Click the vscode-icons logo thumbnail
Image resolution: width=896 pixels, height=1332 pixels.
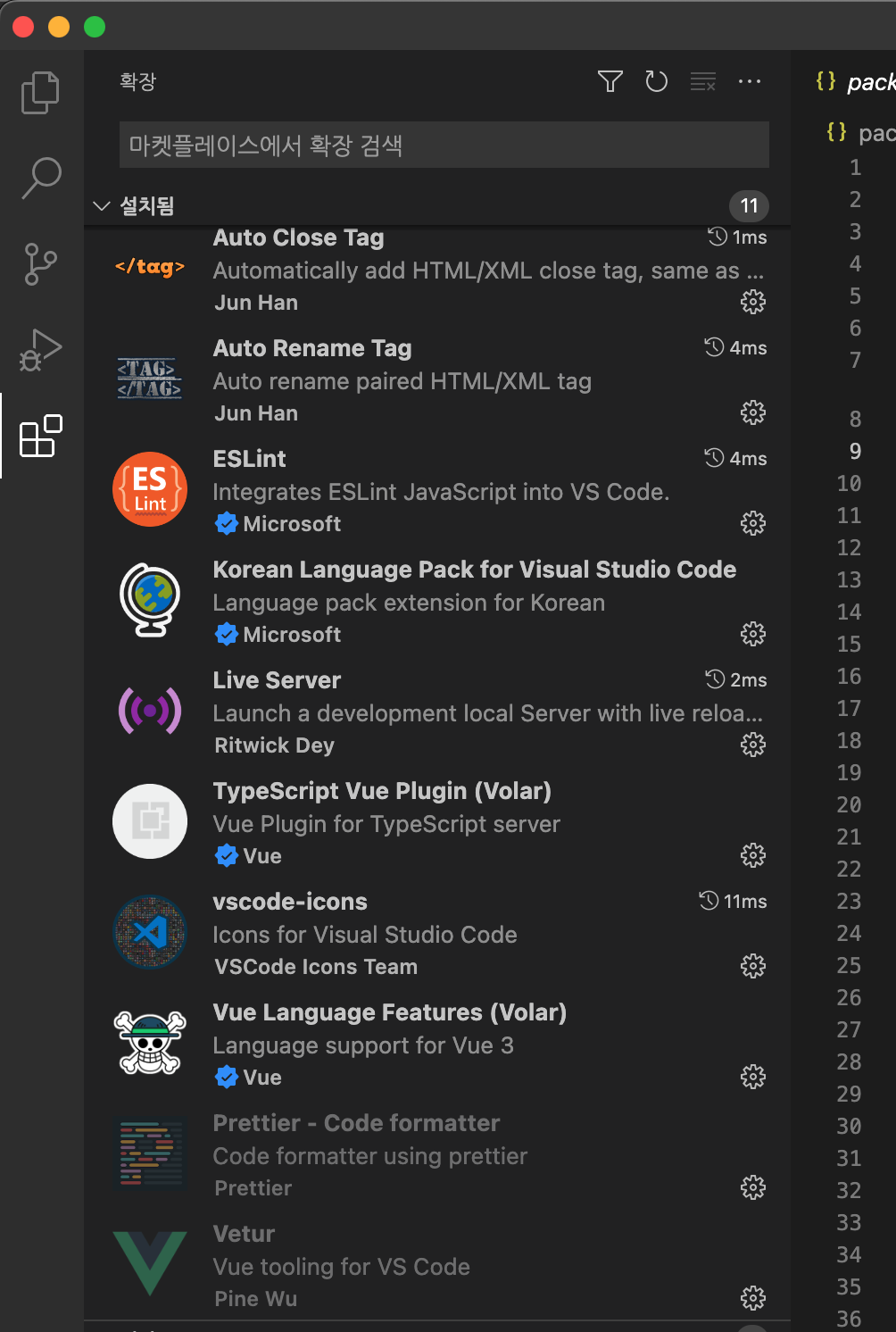(x=150, y=932)
